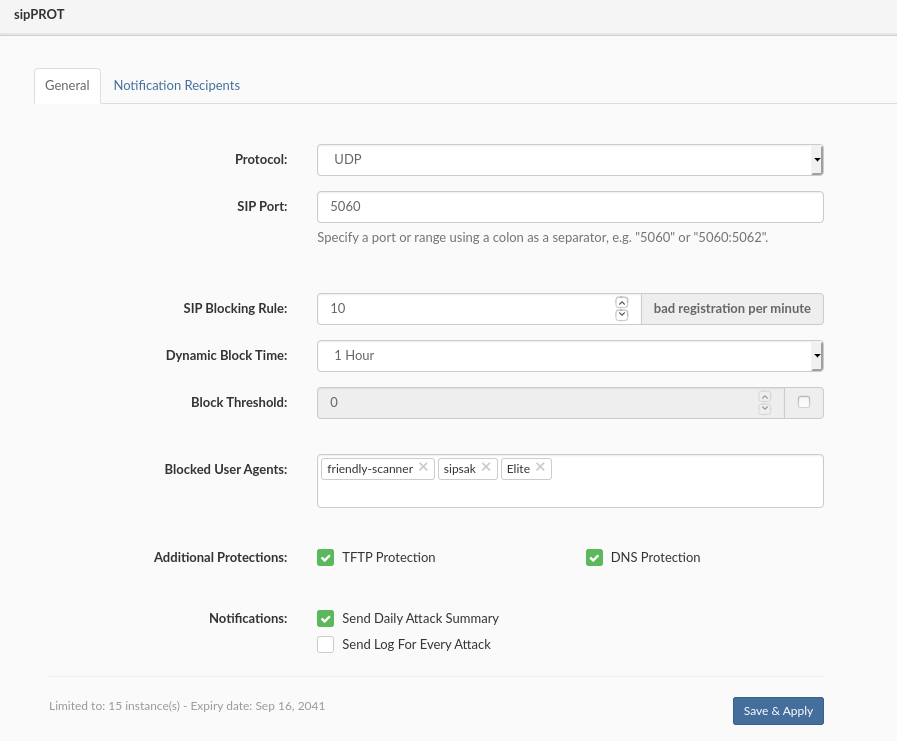This screenshot has height=741, width=897.
Task: Increment the Block Threshold spinner
Action: pos(765,396)
